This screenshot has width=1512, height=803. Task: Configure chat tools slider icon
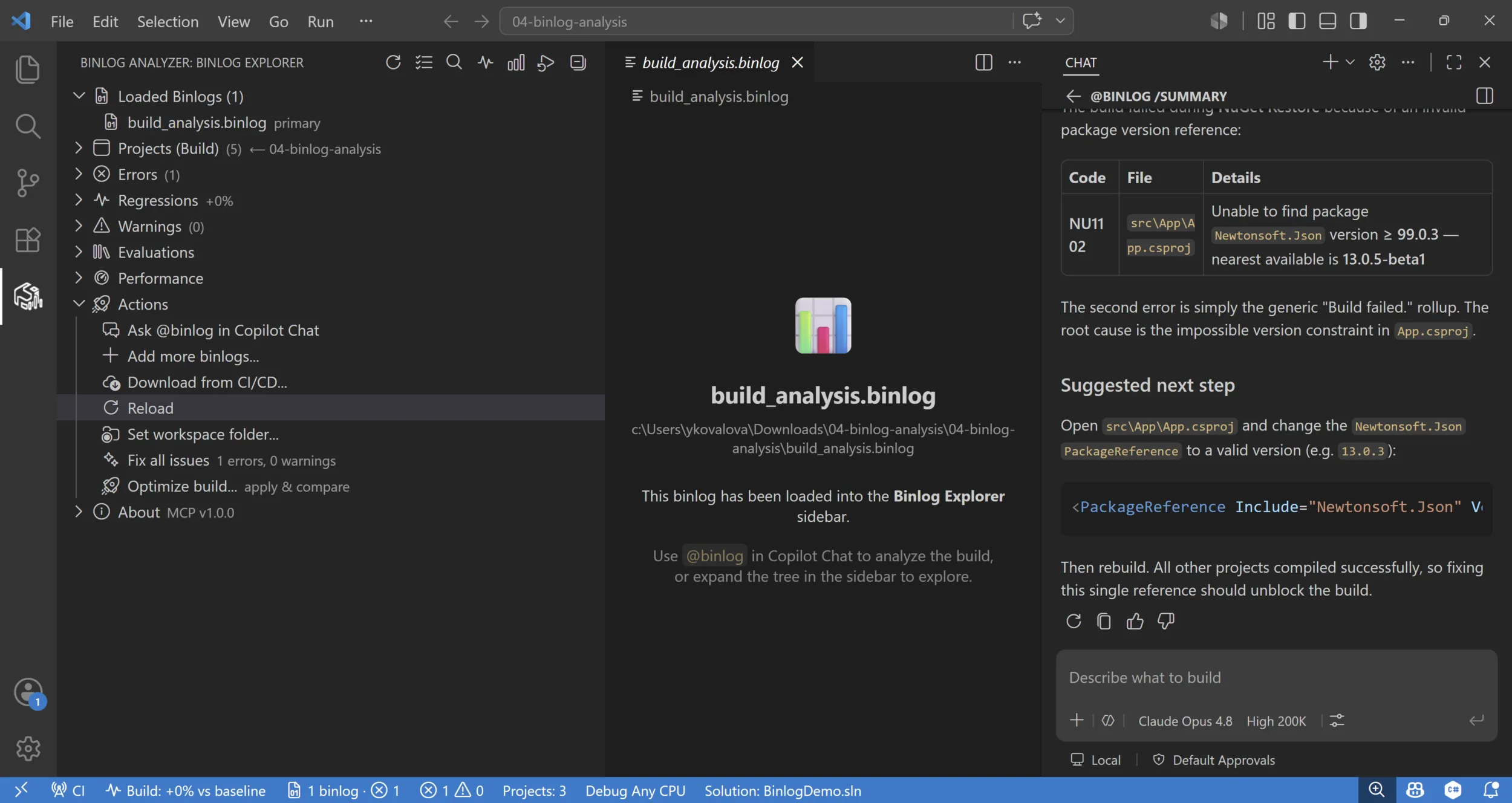coord(1337,720)
